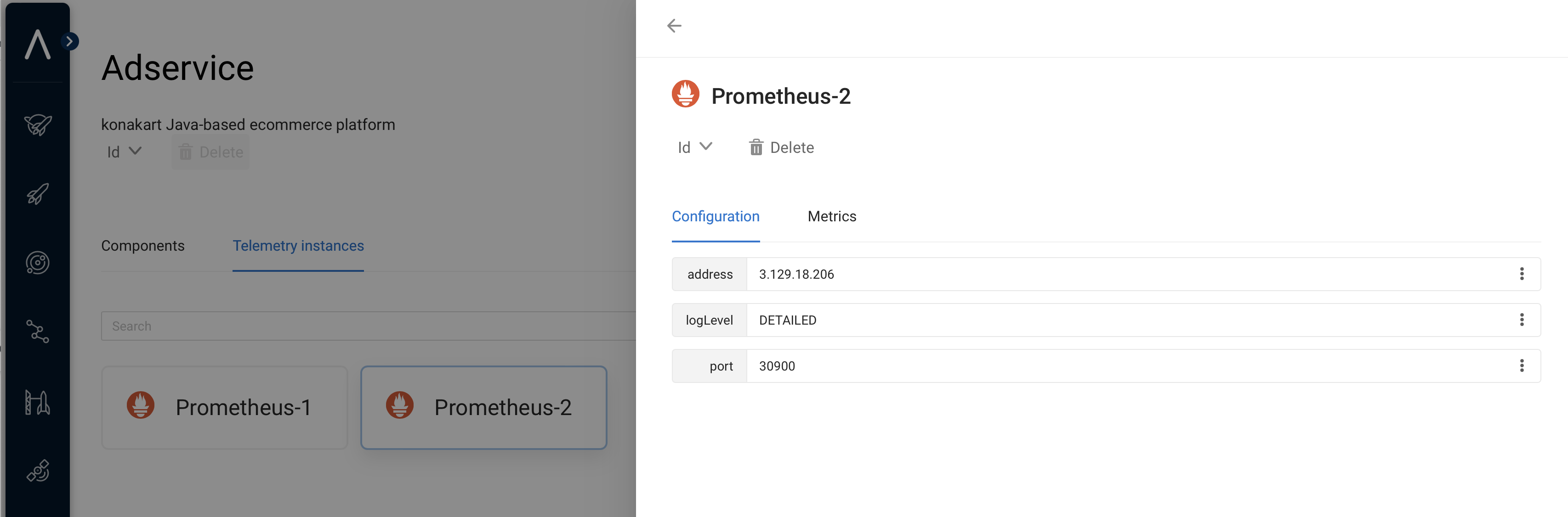Open options menu for address row
1568x517 pixels.
1521,274
